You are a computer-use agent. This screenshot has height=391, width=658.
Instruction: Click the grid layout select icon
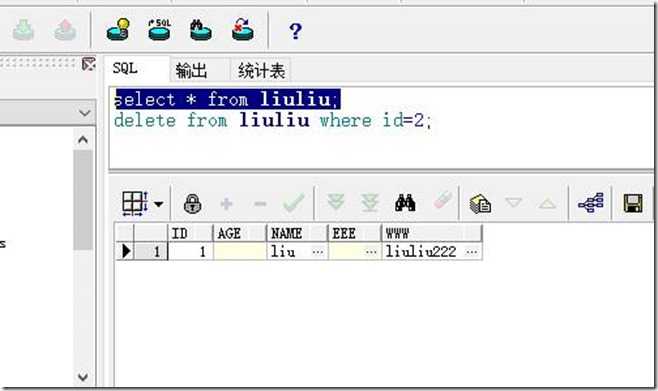(135, 203)
